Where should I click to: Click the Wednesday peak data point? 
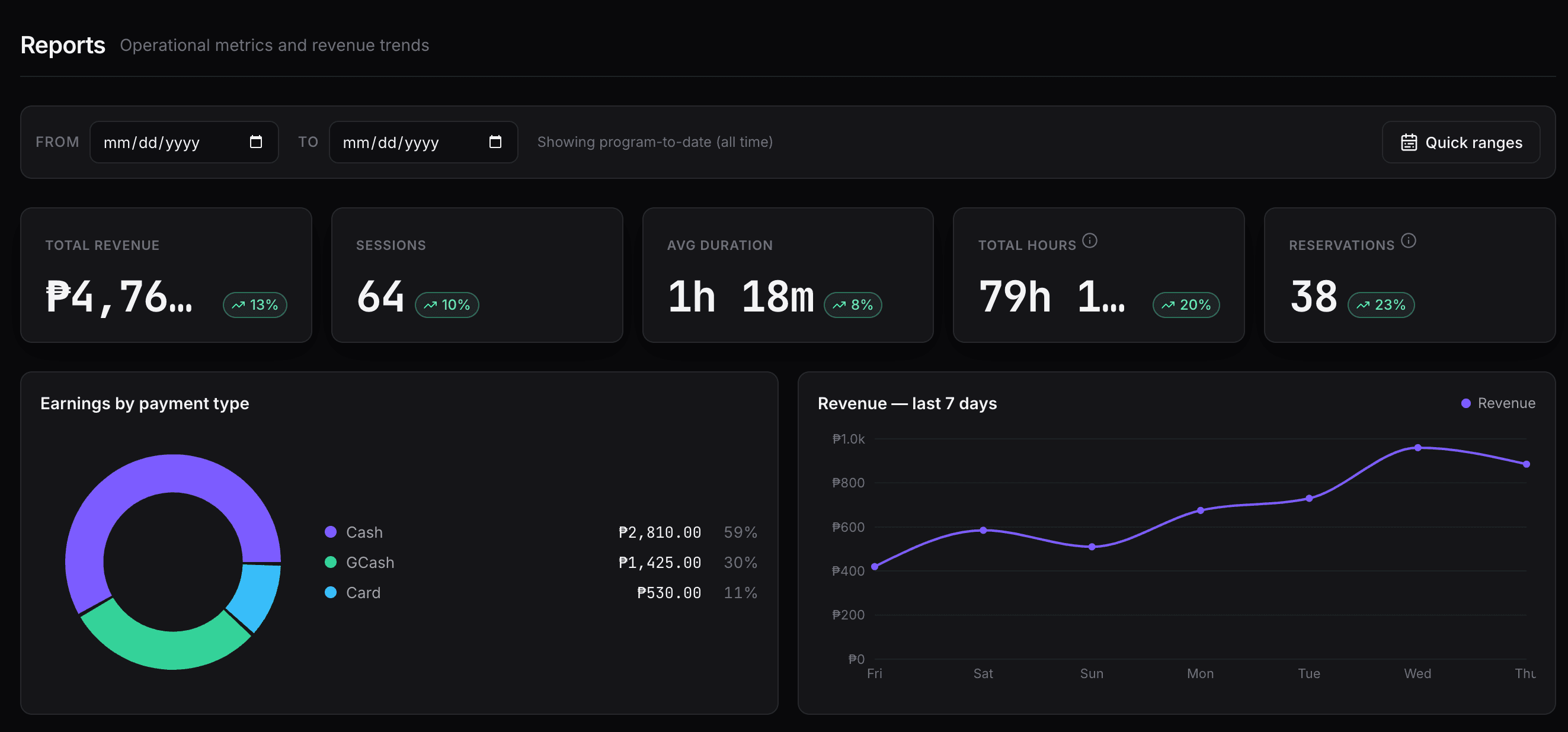(1417, 448)
